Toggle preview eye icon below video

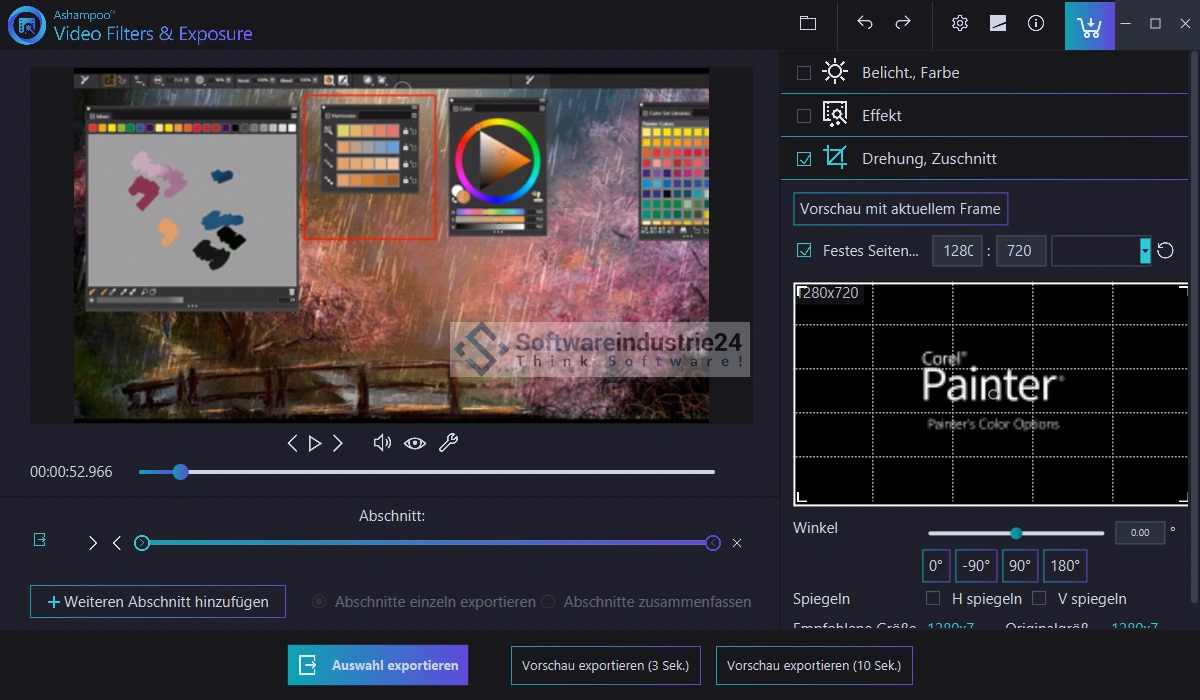pyautogui.click(x=415, y=443)
